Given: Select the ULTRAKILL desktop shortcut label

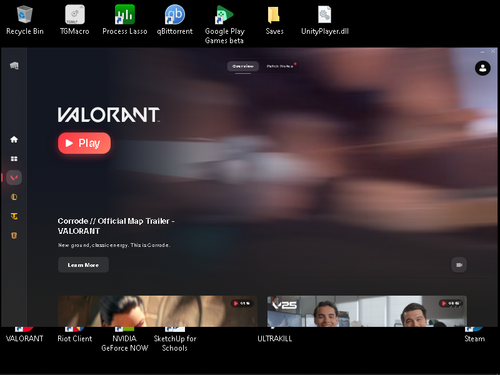Looking at the screenshot, I should (274, 339).
